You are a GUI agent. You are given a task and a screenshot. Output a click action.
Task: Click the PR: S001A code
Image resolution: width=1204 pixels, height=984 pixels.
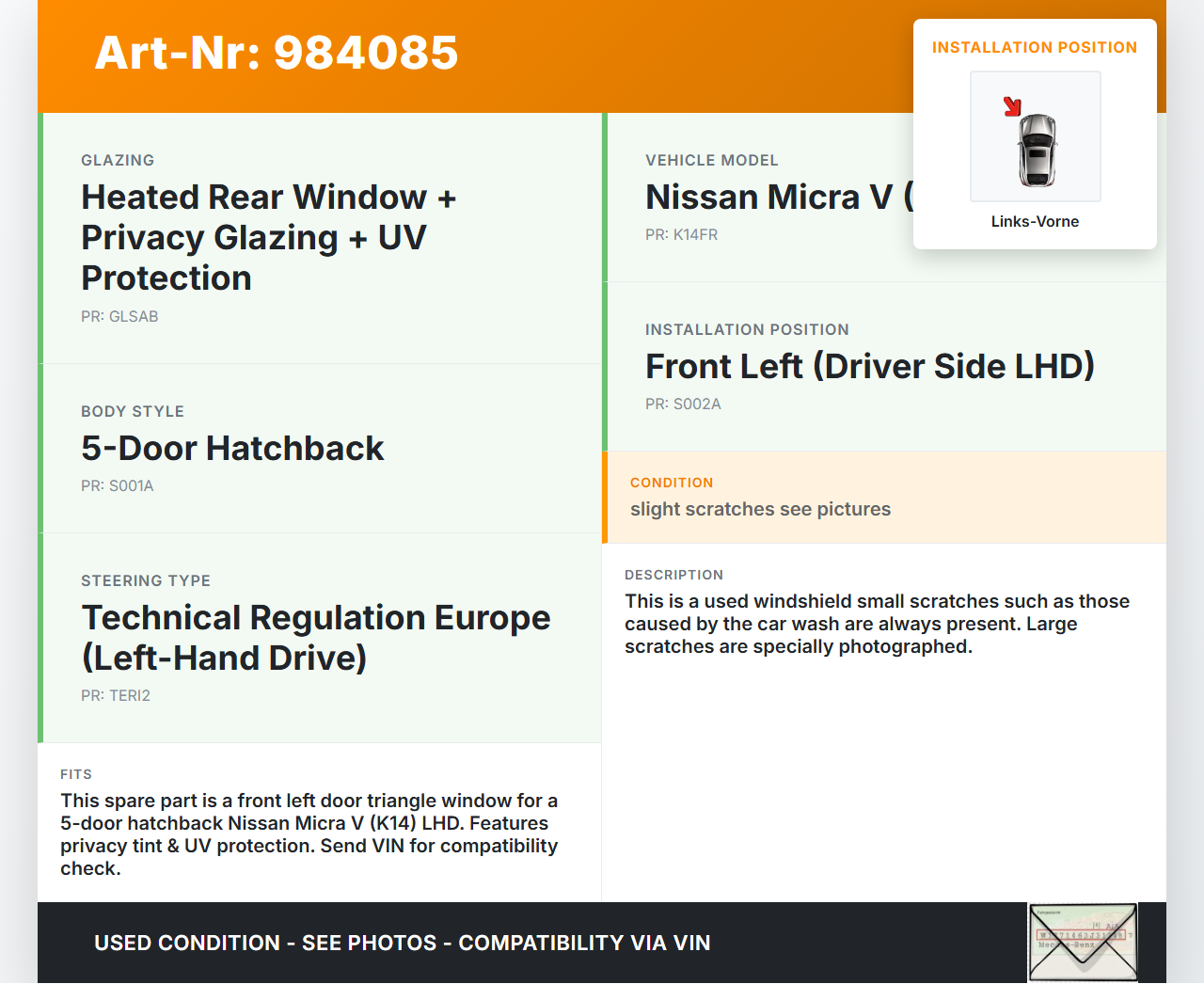pyautogui.click(x=118, y=485)
